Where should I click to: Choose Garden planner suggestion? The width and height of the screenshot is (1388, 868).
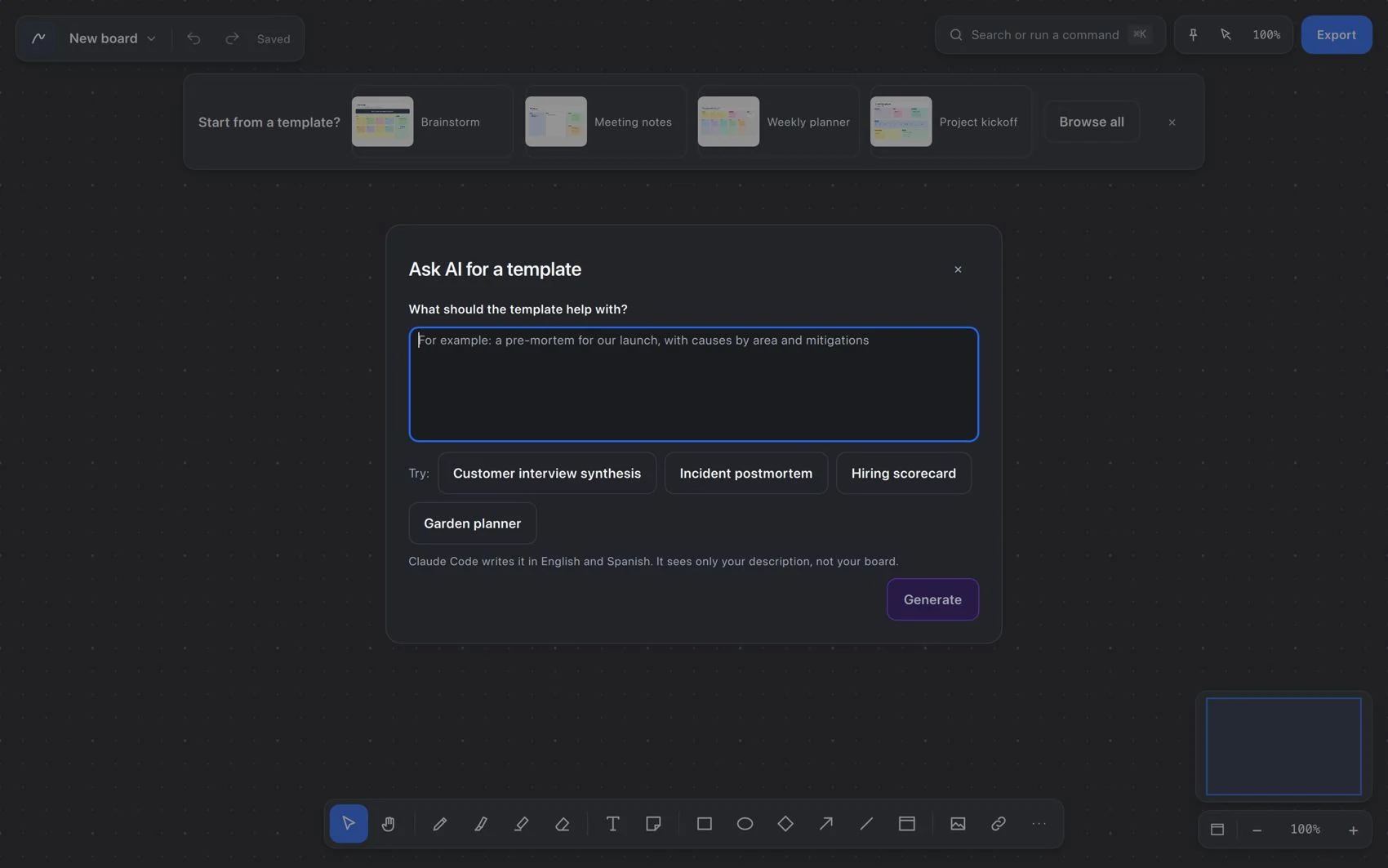(x=472, y=523)
